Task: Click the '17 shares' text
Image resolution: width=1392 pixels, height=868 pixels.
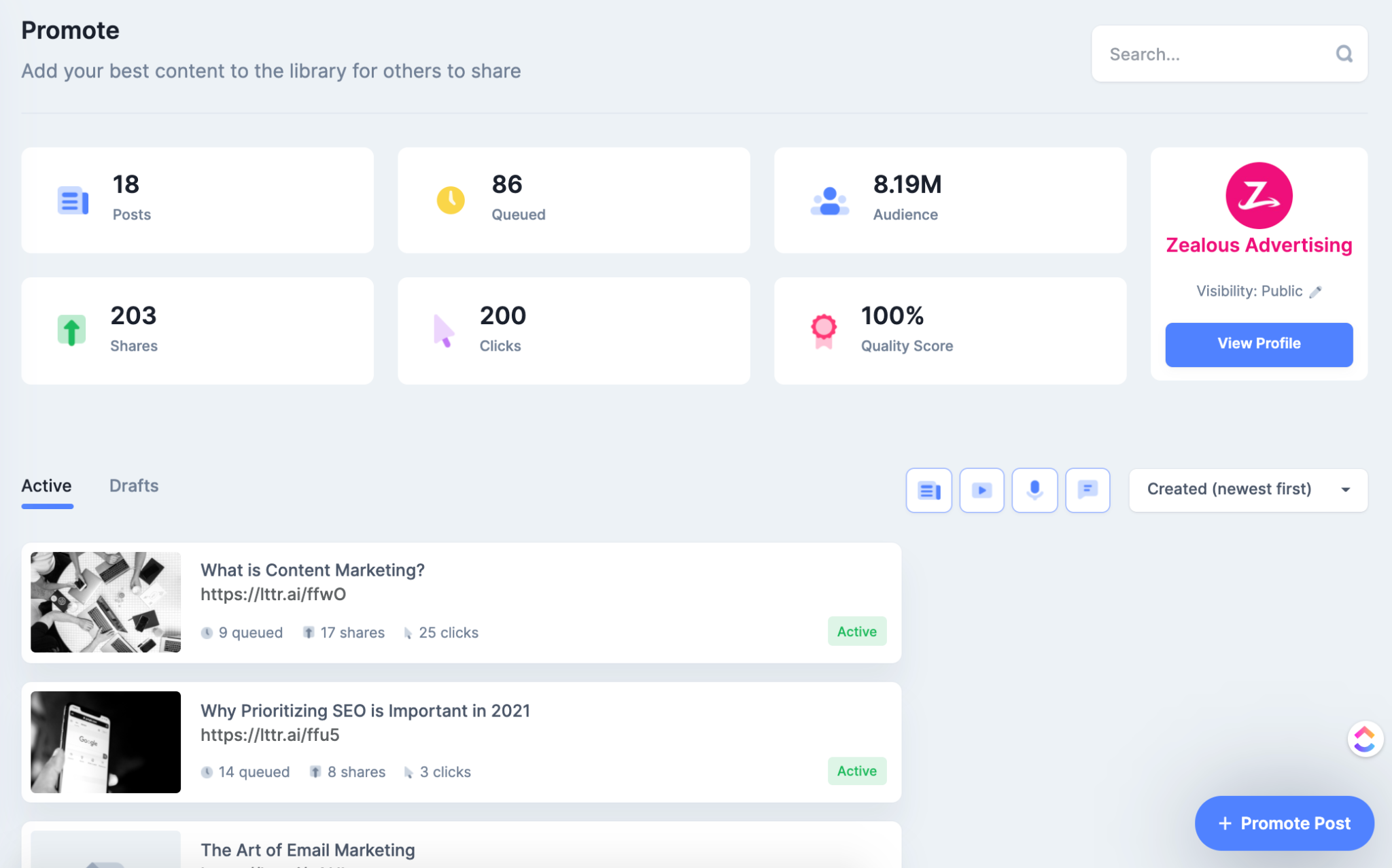Action: click(x=353, y=633)
